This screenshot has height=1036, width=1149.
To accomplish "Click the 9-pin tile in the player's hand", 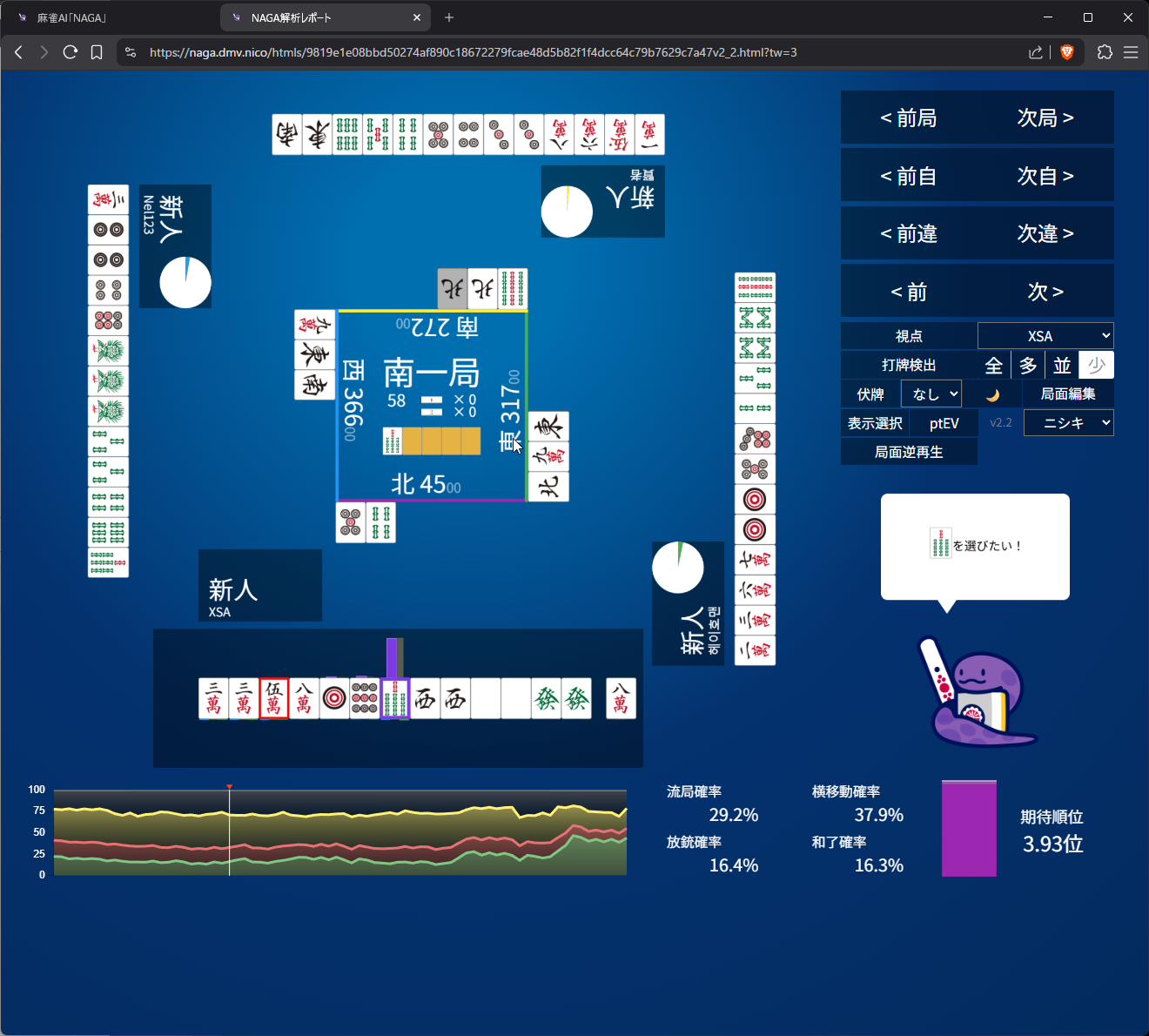I will point(365,699).
